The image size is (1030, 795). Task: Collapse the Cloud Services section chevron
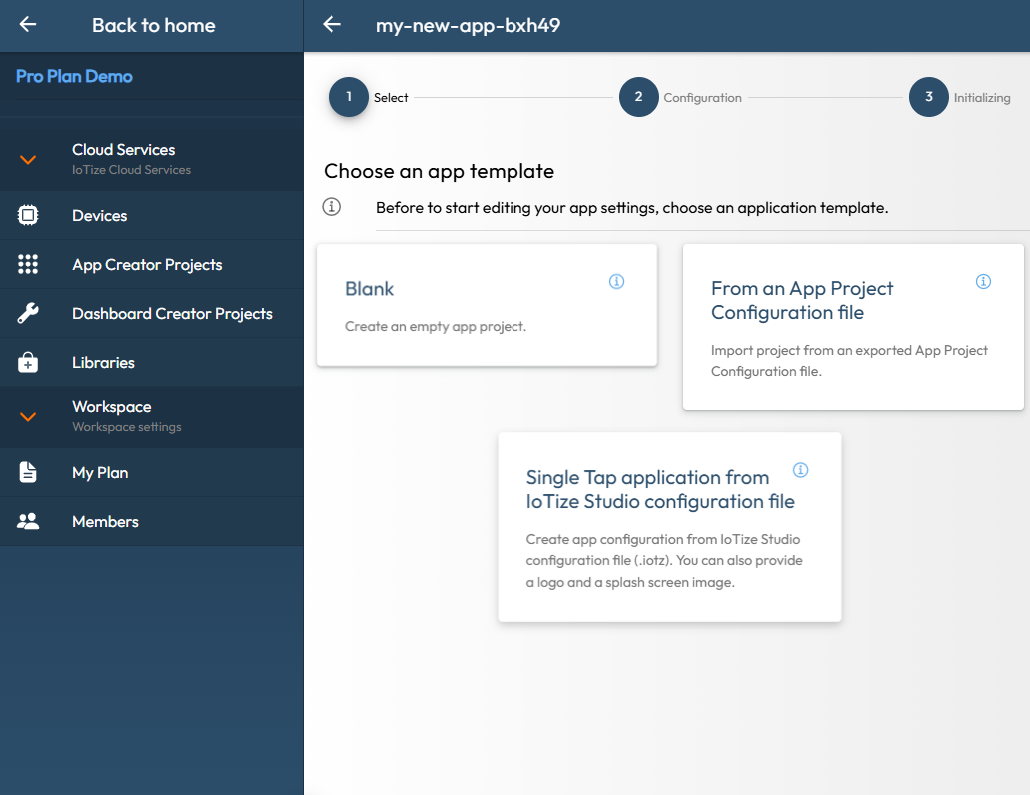point(28,159)
